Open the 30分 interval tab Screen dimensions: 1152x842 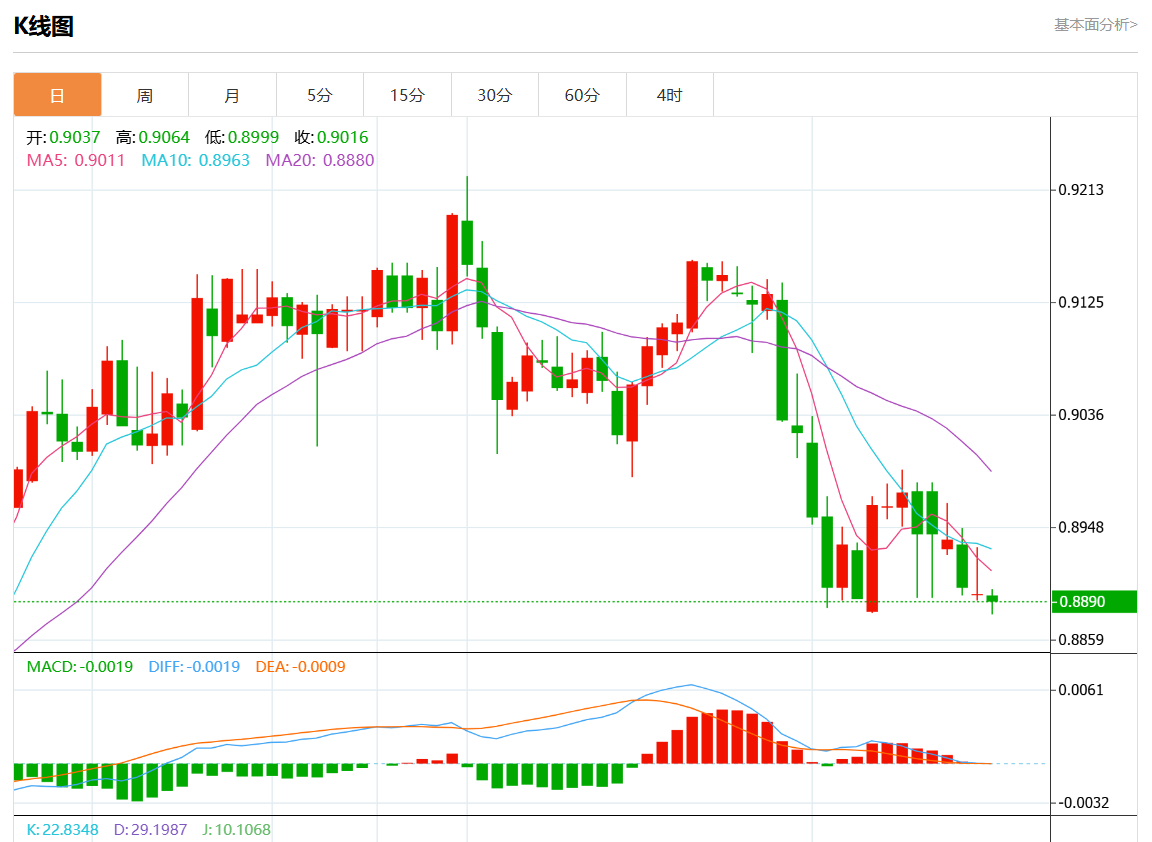(x=494, y=95)
